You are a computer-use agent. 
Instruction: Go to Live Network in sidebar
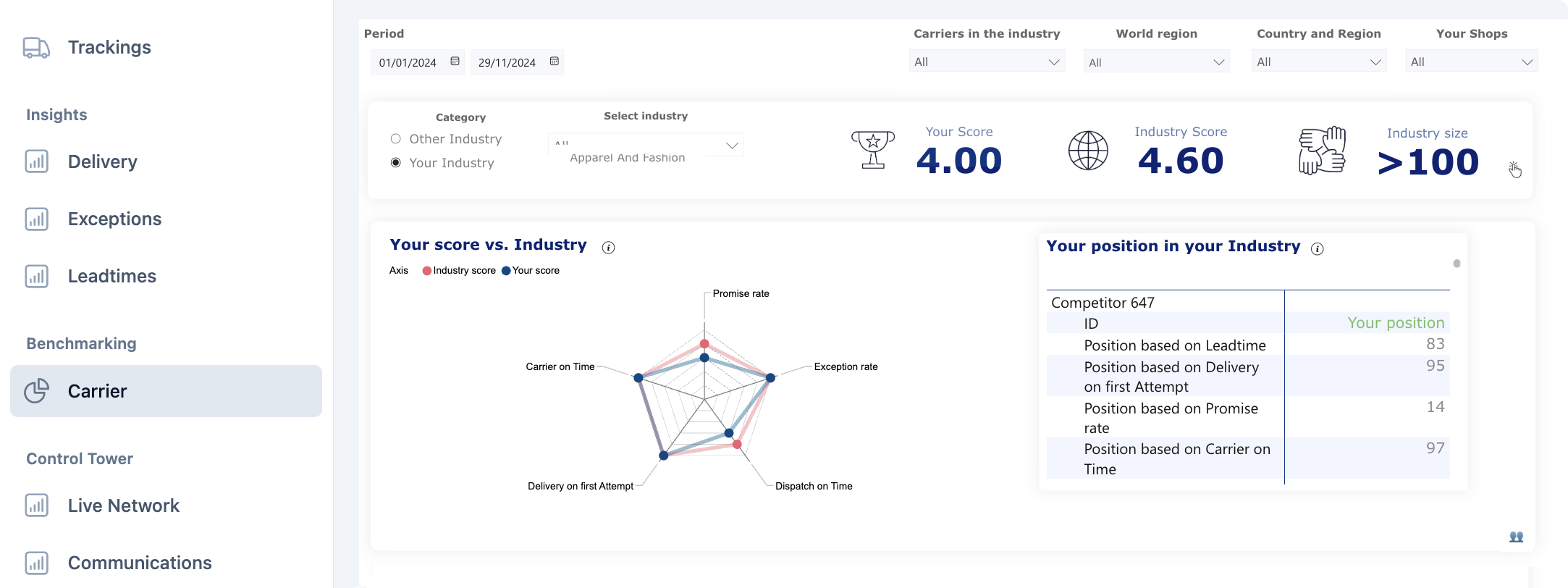pos(123,505)
